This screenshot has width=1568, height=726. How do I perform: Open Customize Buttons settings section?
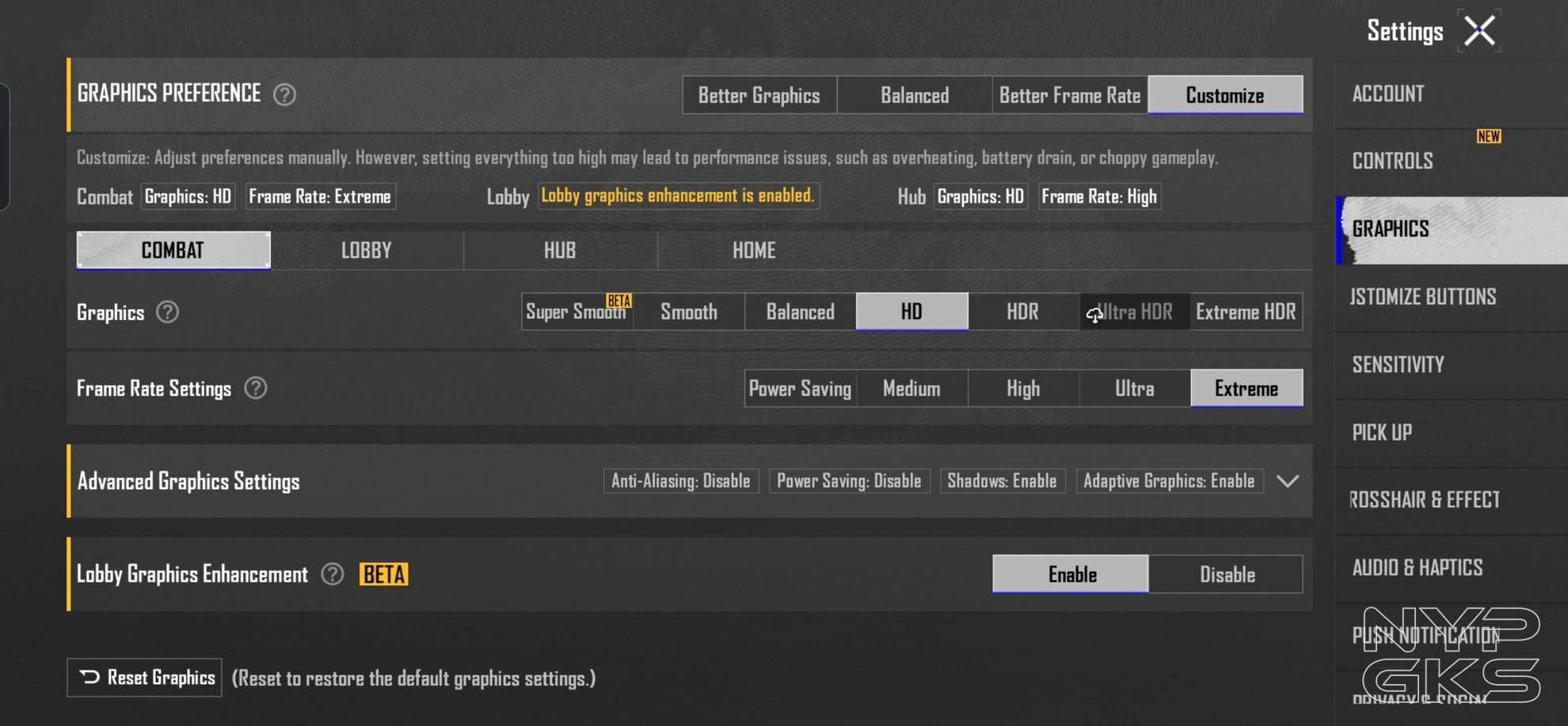click(x=1451, y=297)
